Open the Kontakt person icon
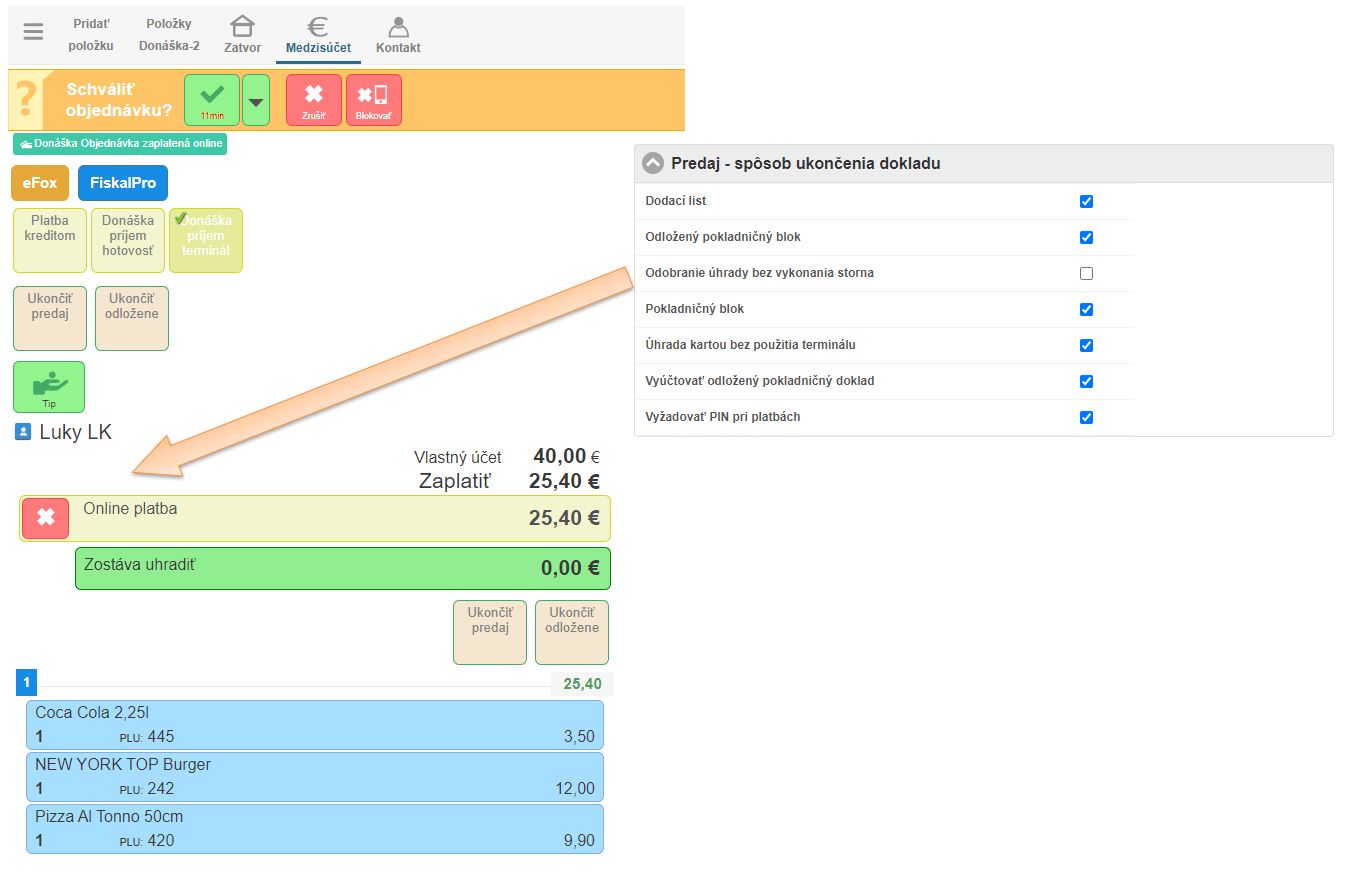 398,34
